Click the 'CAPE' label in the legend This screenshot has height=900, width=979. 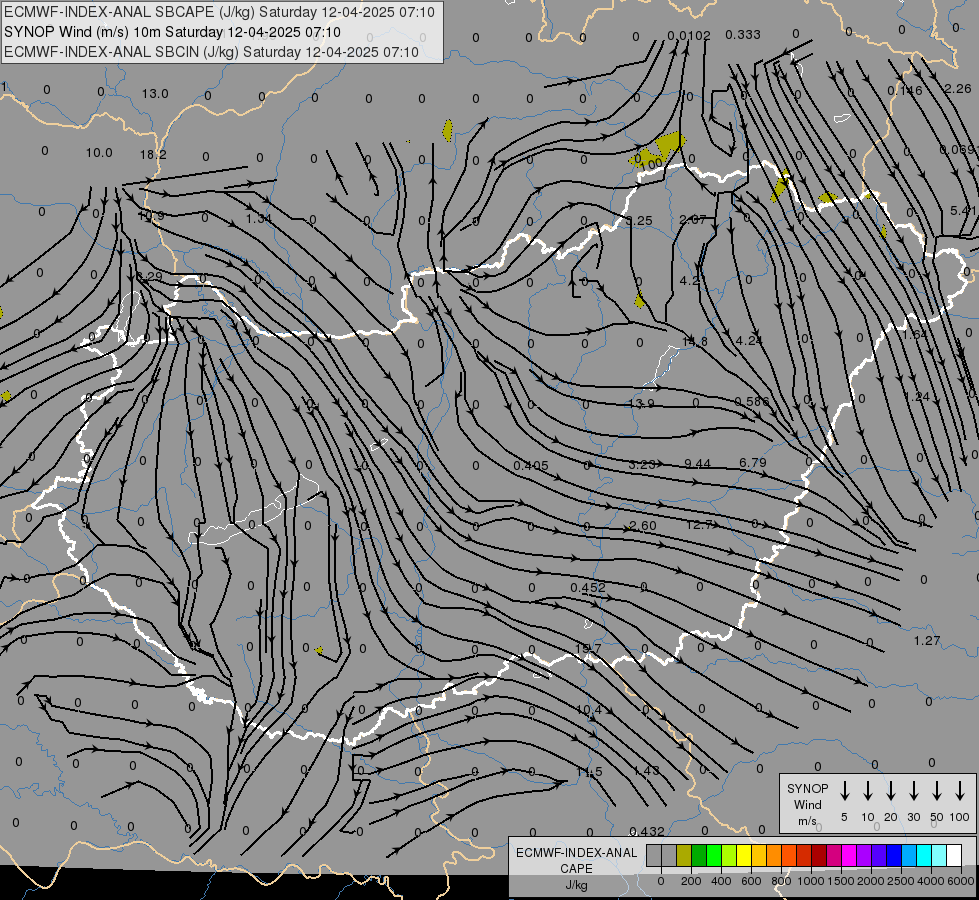click(x=576, y=869)
